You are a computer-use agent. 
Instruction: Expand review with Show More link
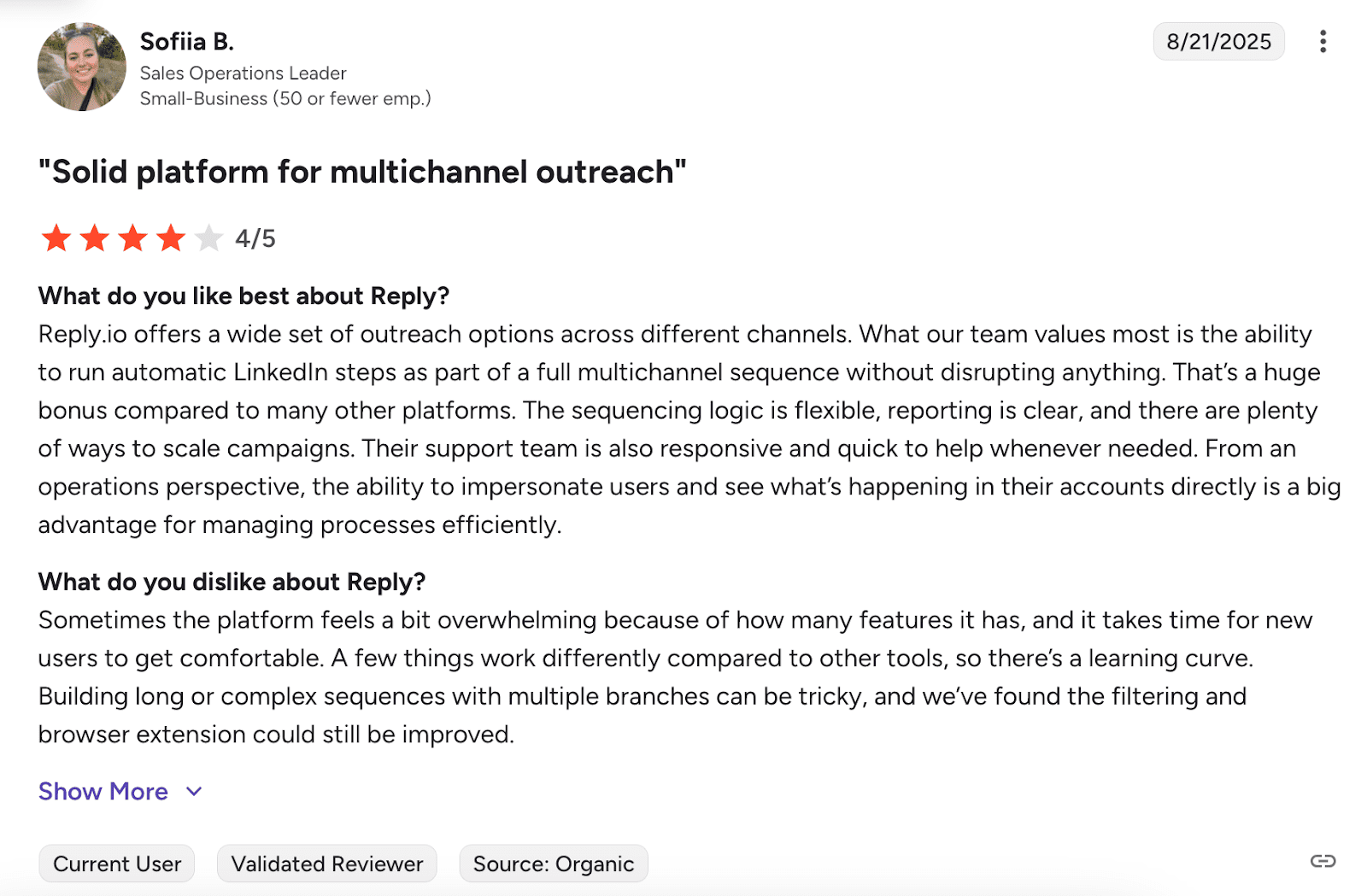pos(103,792)
